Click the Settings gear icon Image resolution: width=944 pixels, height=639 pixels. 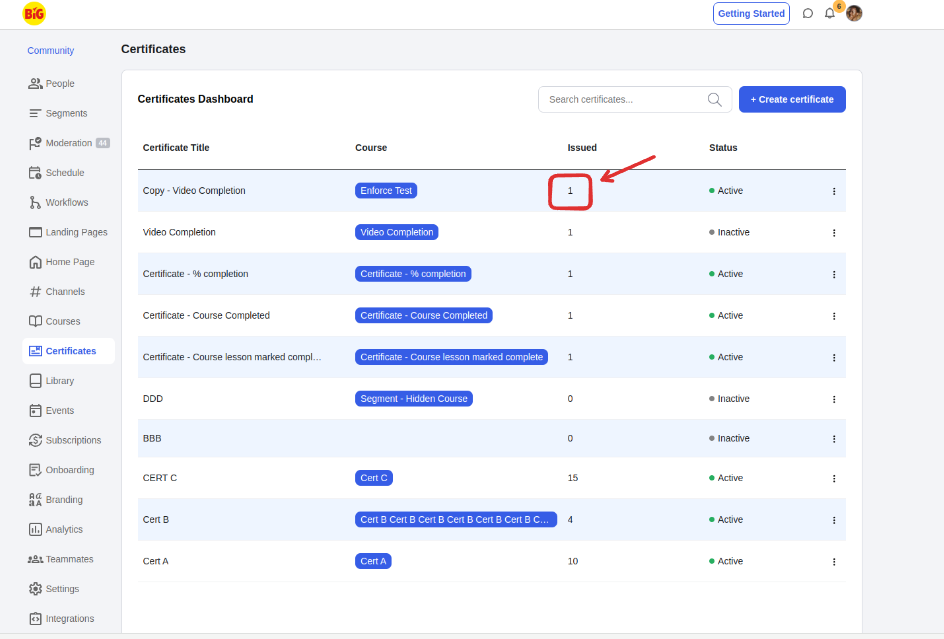pos(36,588)
